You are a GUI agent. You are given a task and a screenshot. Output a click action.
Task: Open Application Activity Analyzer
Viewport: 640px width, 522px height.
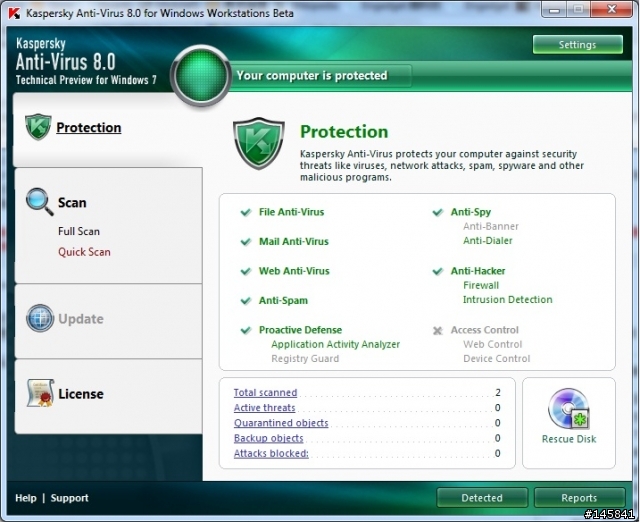[x=336, y=344]
